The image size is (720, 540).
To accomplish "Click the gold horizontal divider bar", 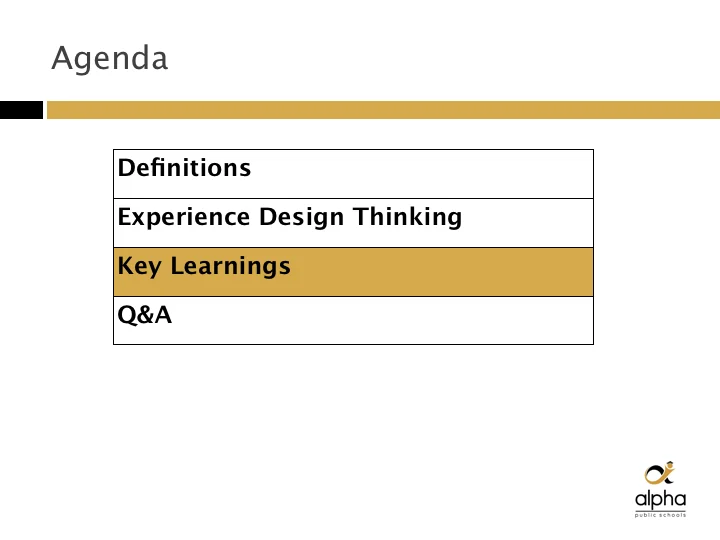I will coord(383,110).
